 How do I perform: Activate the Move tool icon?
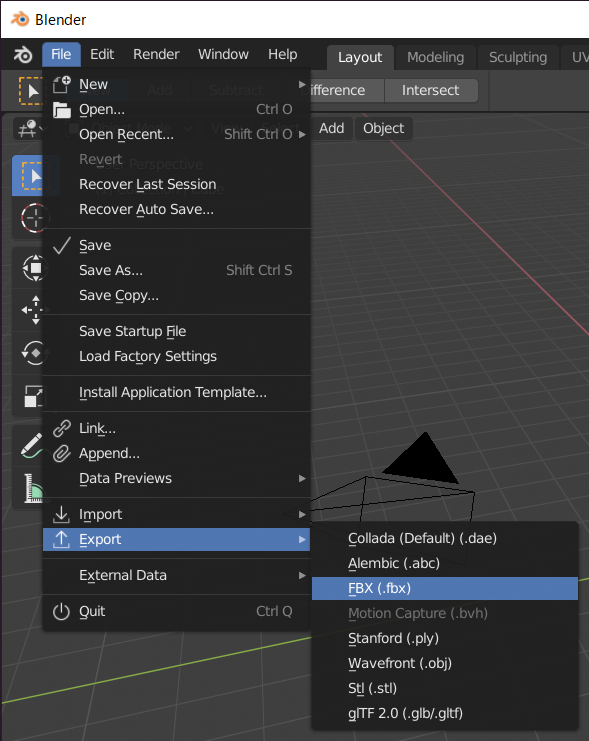[x=33, y=310]
